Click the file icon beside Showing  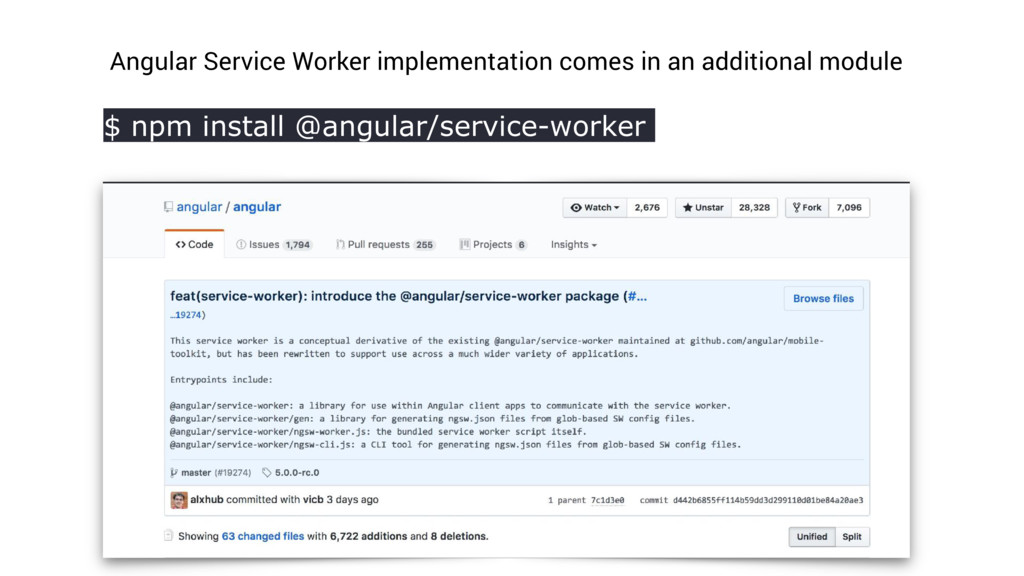(168, 536)
